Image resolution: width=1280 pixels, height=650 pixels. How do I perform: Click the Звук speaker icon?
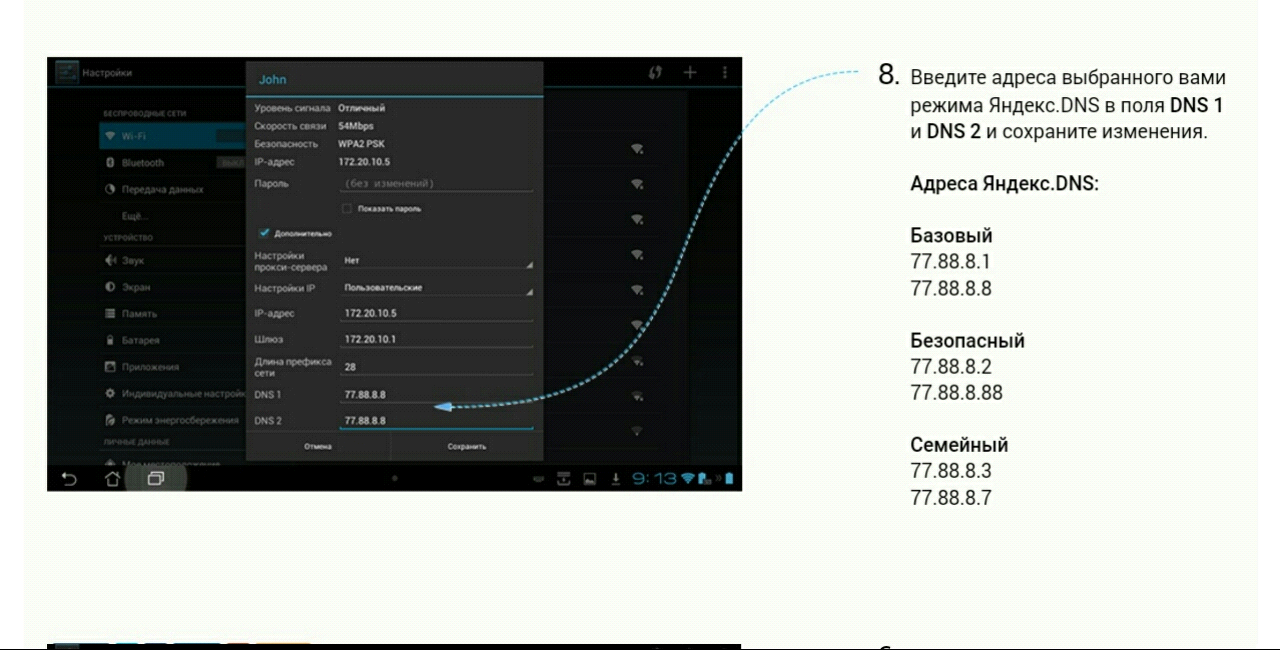(x=111, y=260)
